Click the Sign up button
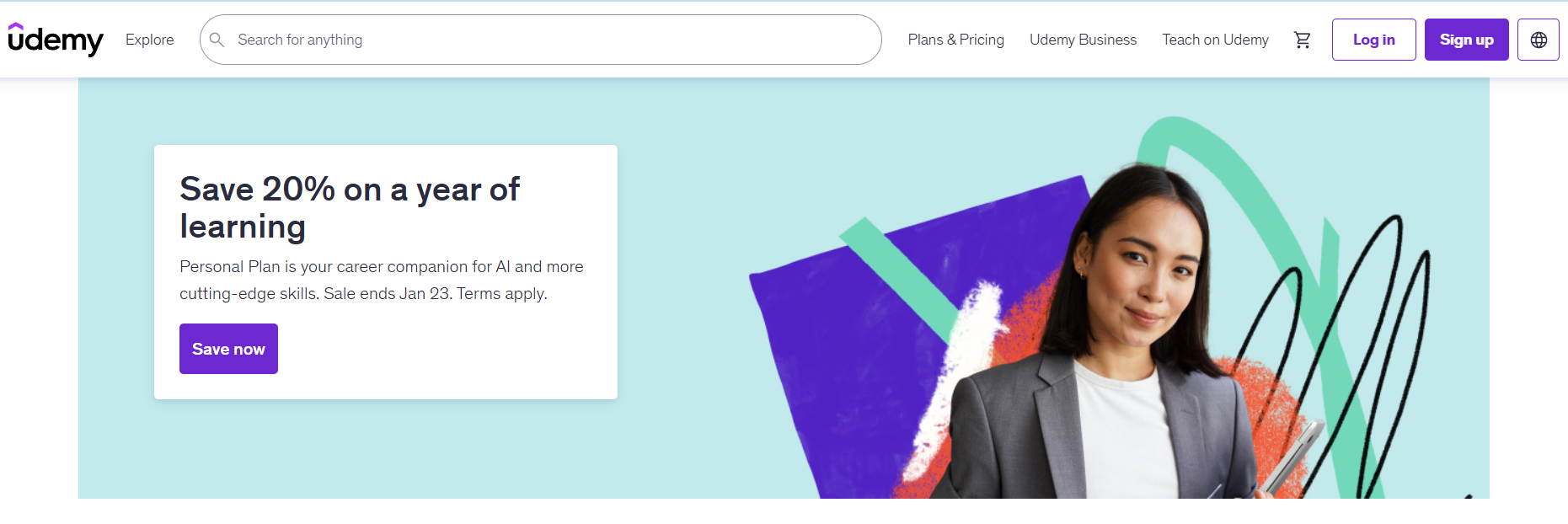1568x524 pixels. pyautogui.click(x=1466, y=40)
